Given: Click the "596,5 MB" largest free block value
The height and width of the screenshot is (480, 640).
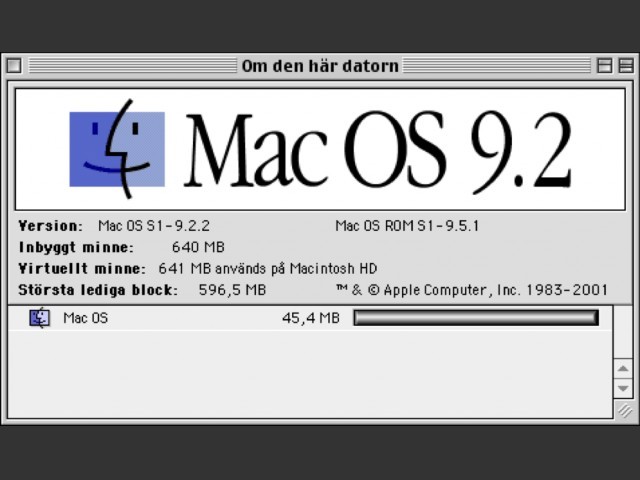Looking at the screenshot, I should 232,290.
